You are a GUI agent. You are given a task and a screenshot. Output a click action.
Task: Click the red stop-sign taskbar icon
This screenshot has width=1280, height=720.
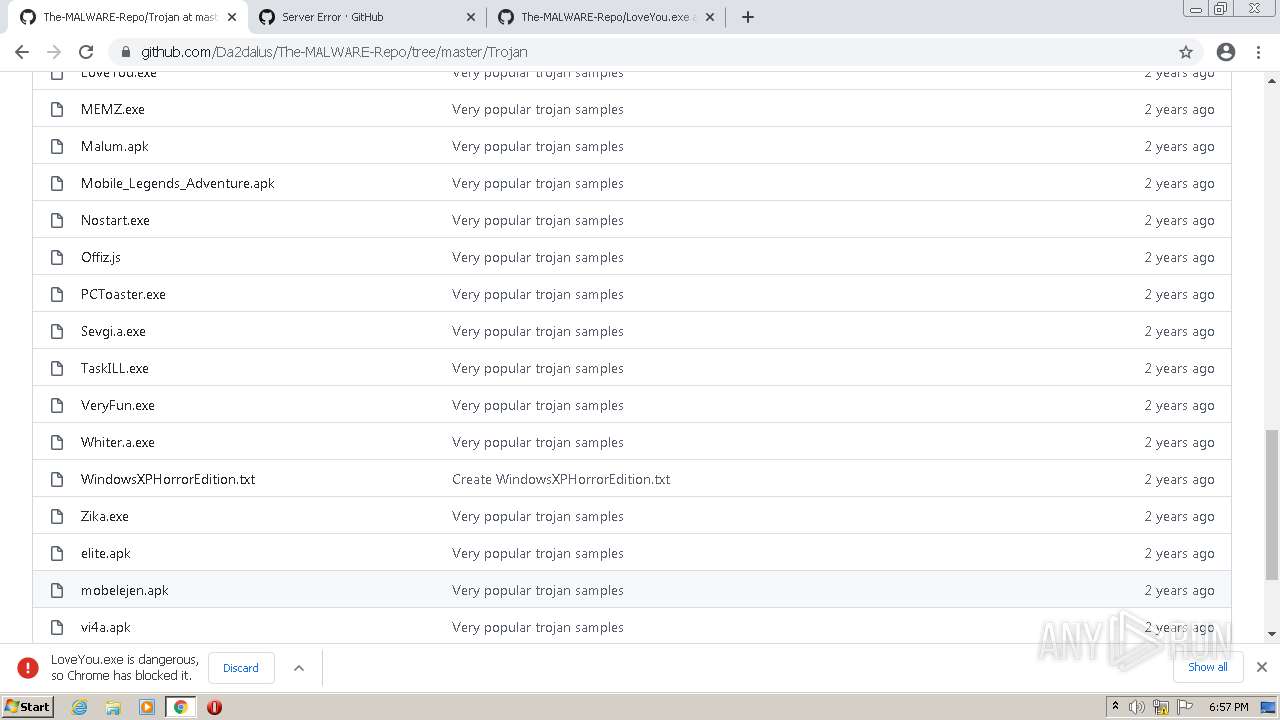(214, 707)
